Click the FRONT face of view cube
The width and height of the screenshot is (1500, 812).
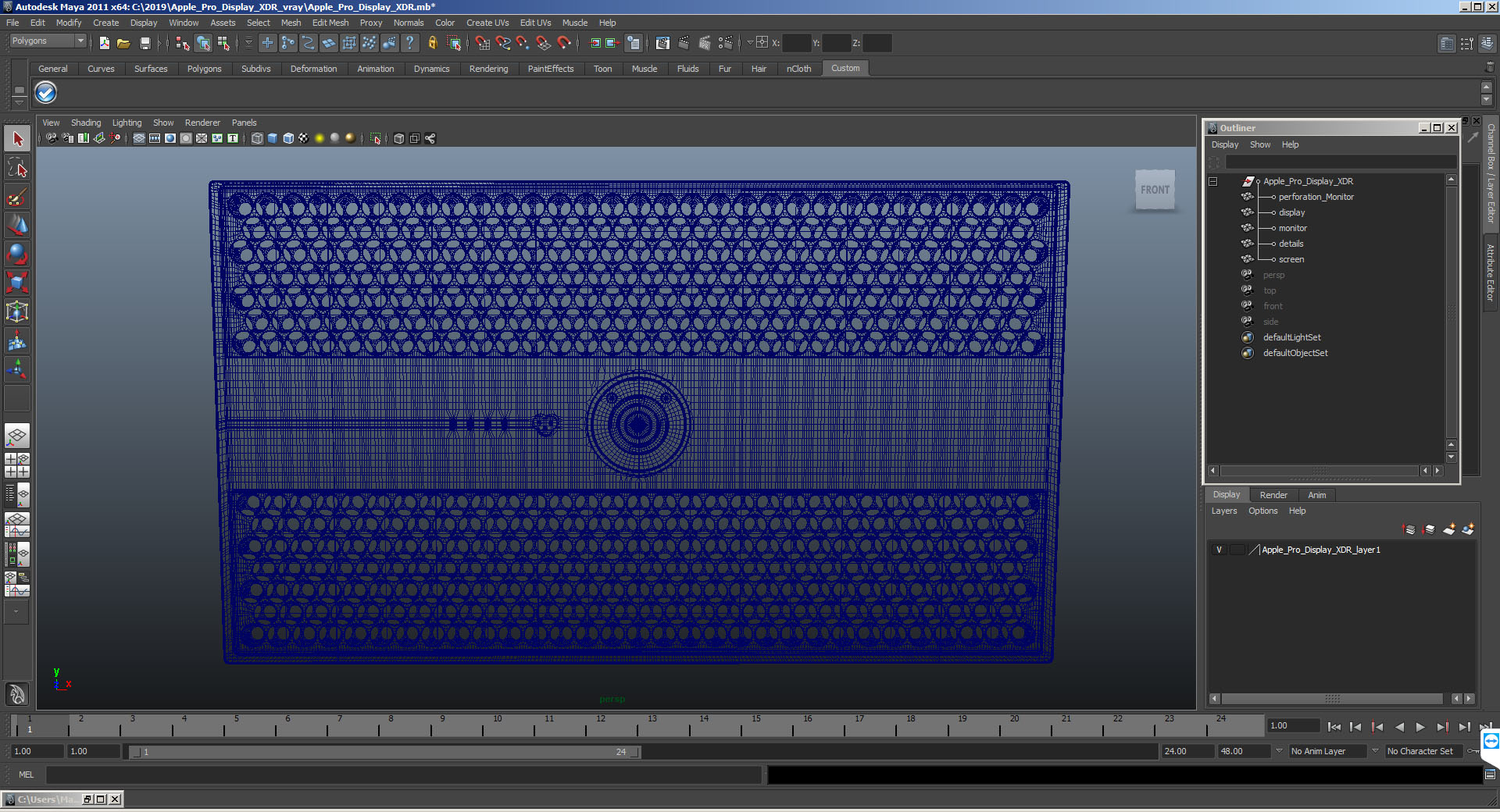(x=1155, y=190)
